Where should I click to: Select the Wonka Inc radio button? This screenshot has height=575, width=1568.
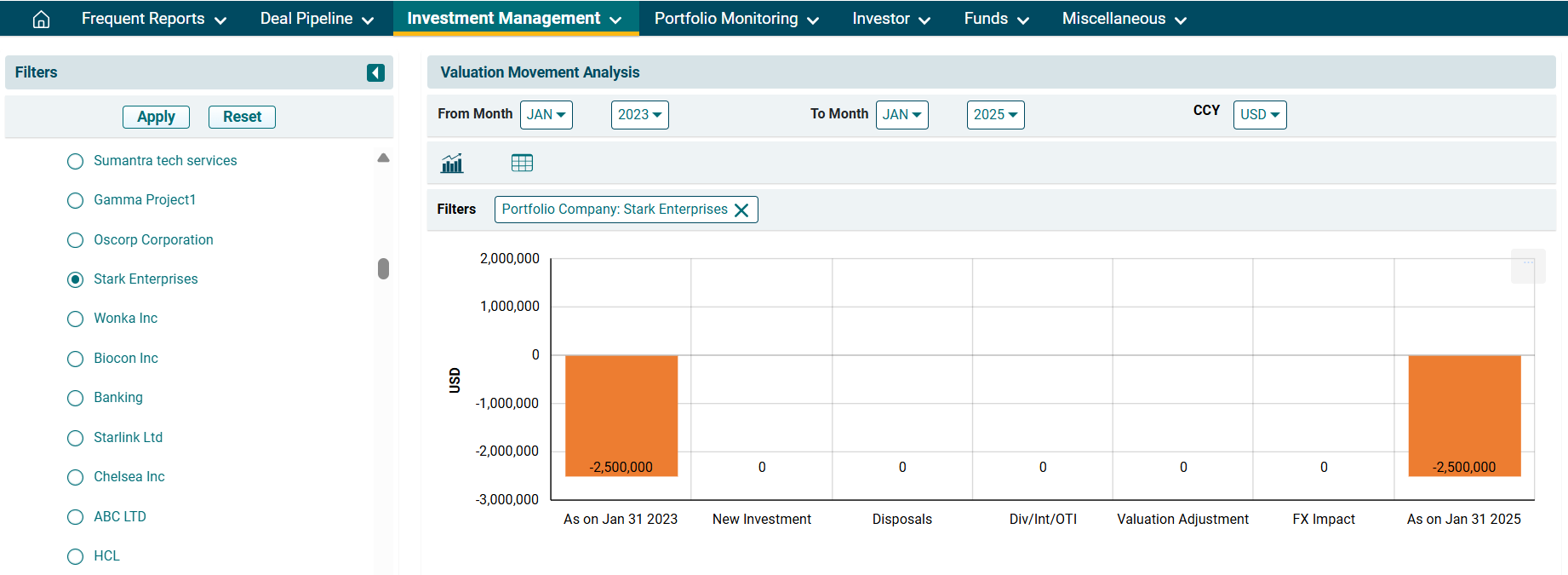click(76, 319)
